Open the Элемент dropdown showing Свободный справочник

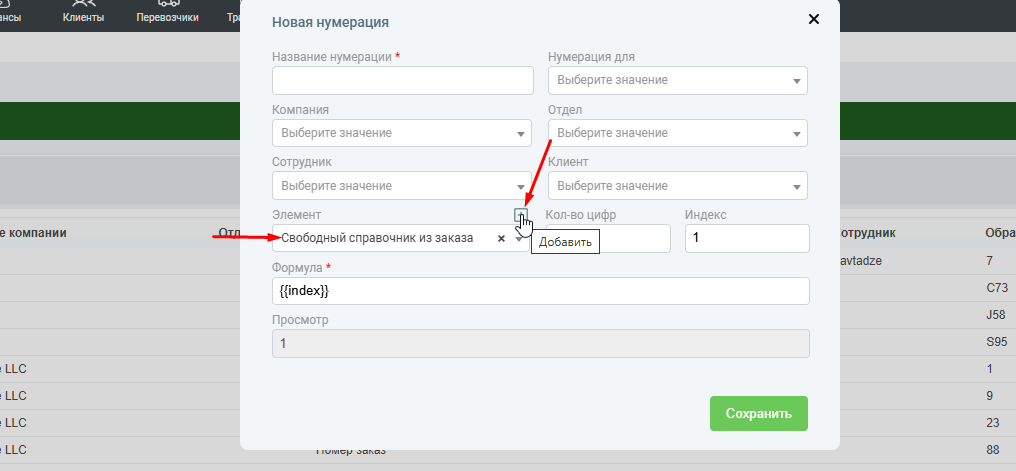pyautogui.click(x=385, y=239)
